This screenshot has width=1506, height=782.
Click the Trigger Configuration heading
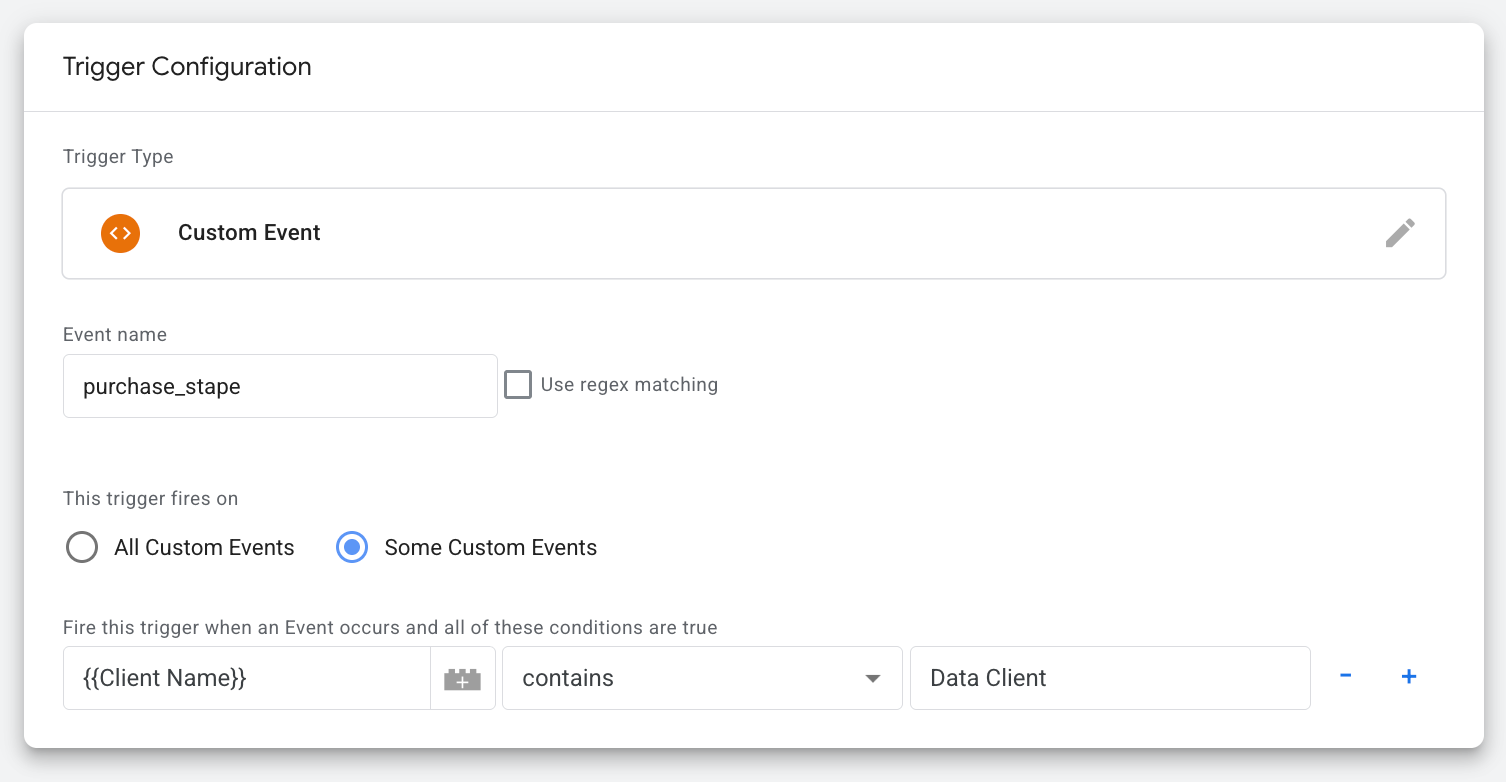(187, 67)
